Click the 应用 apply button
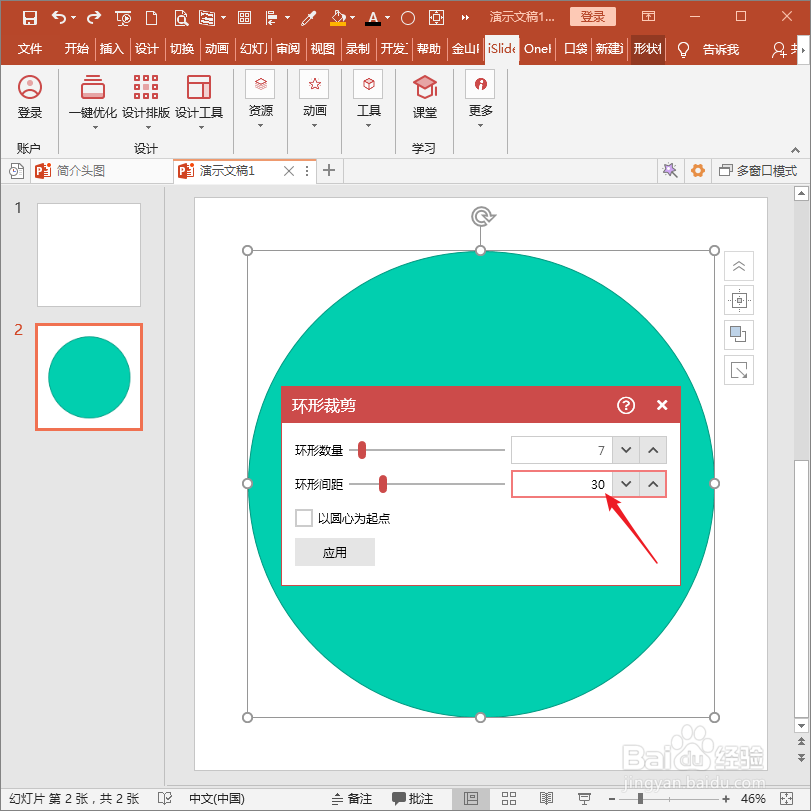 pos(335,552)
